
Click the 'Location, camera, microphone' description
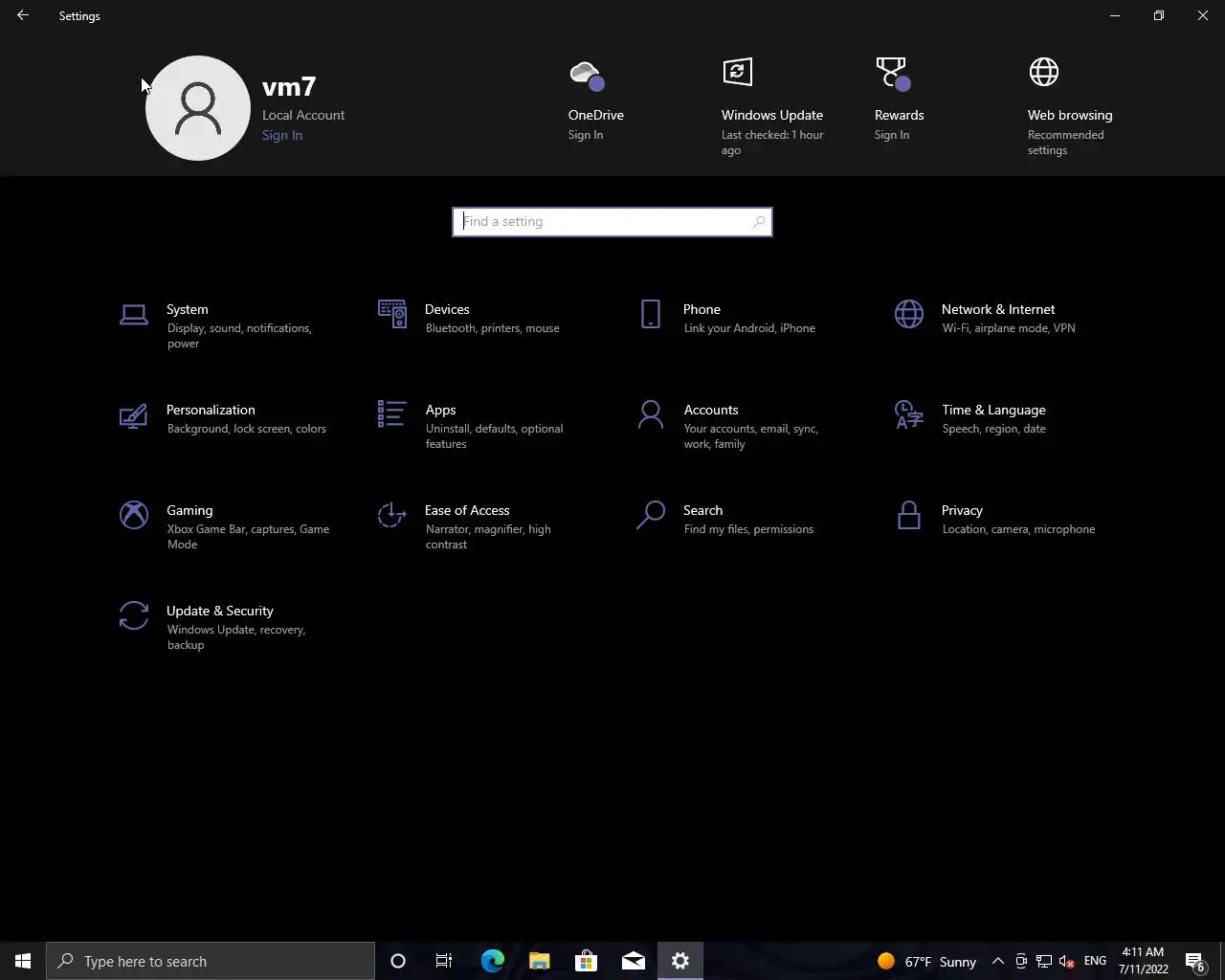pos(1018,529)
